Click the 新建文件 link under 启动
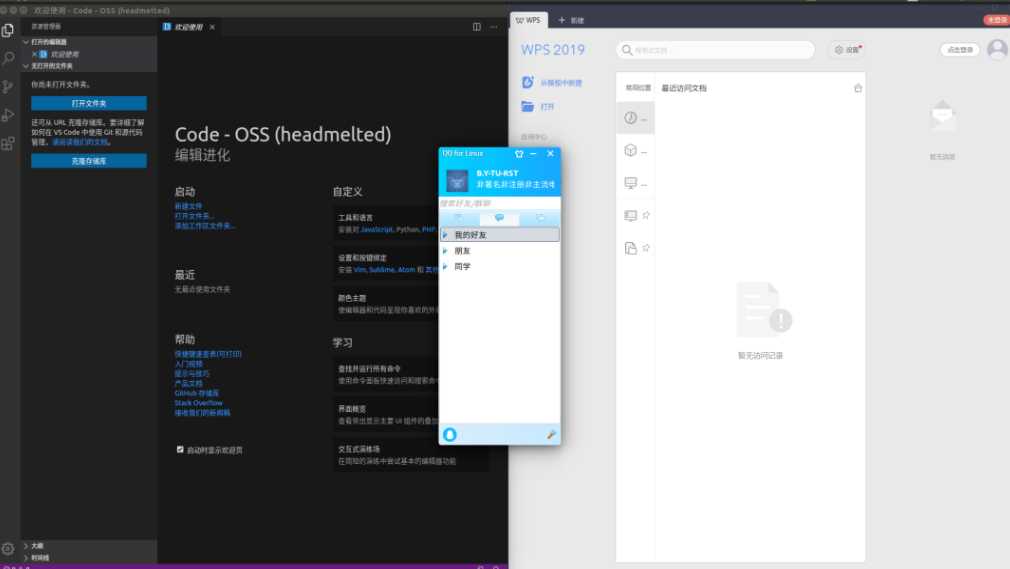The image size is (1010, 569). (x=188, y=206)
